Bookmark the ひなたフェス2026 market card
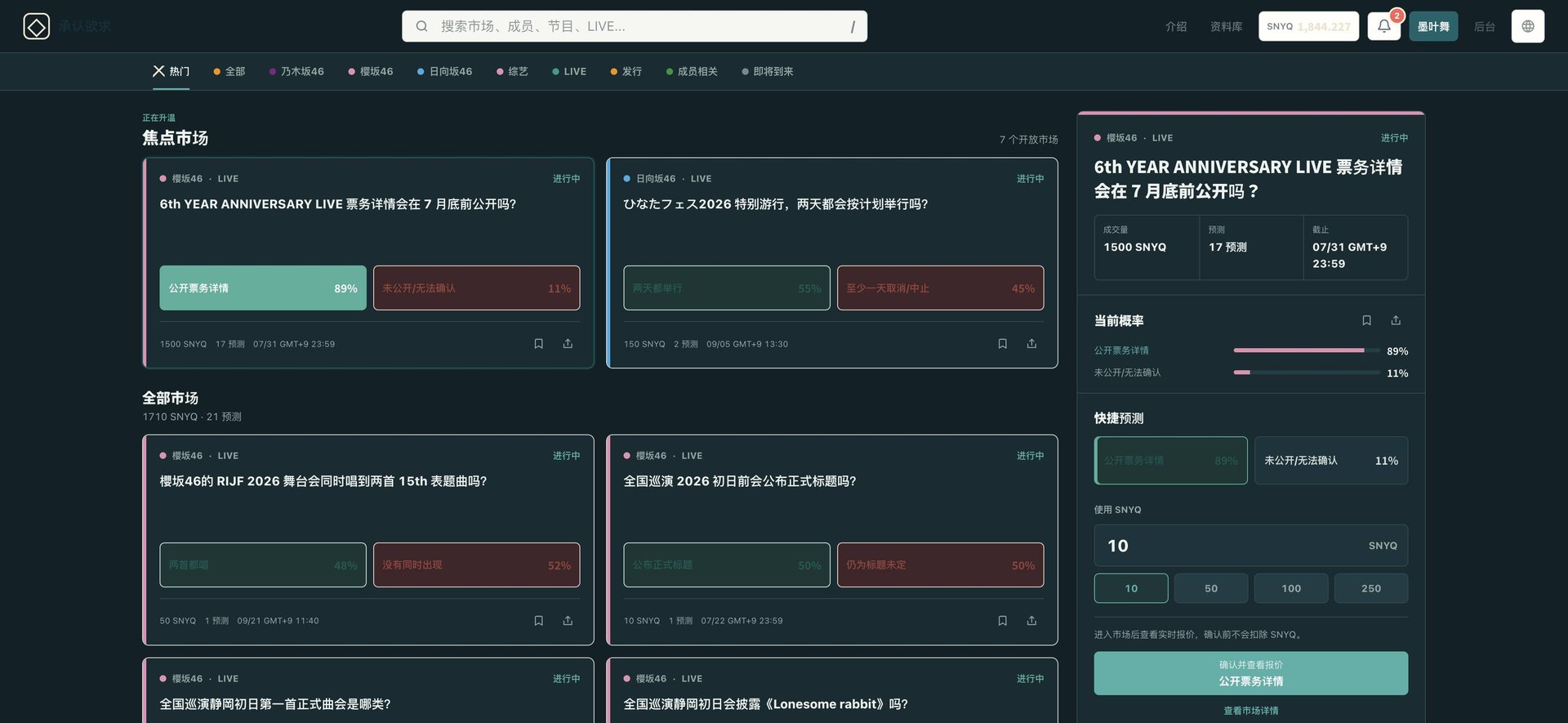1568x723 pixels. pos(1002,344)
